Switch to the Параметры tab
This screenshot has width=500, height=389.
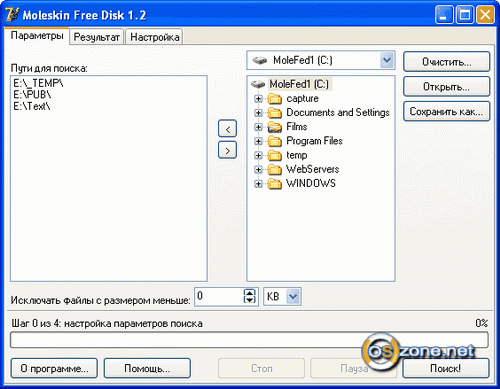pyautogui.click(x=37, y=36)
